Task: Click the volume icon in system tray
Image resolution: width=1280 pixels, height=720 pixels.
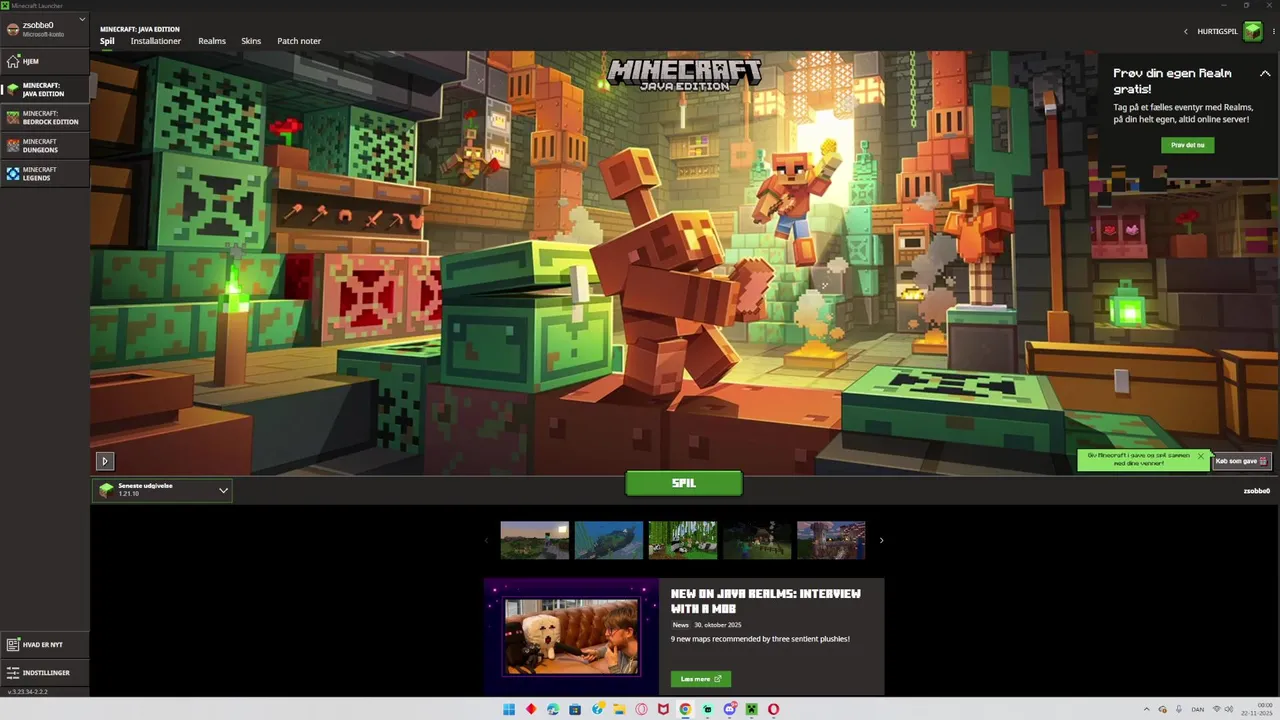Action: 1229,709
